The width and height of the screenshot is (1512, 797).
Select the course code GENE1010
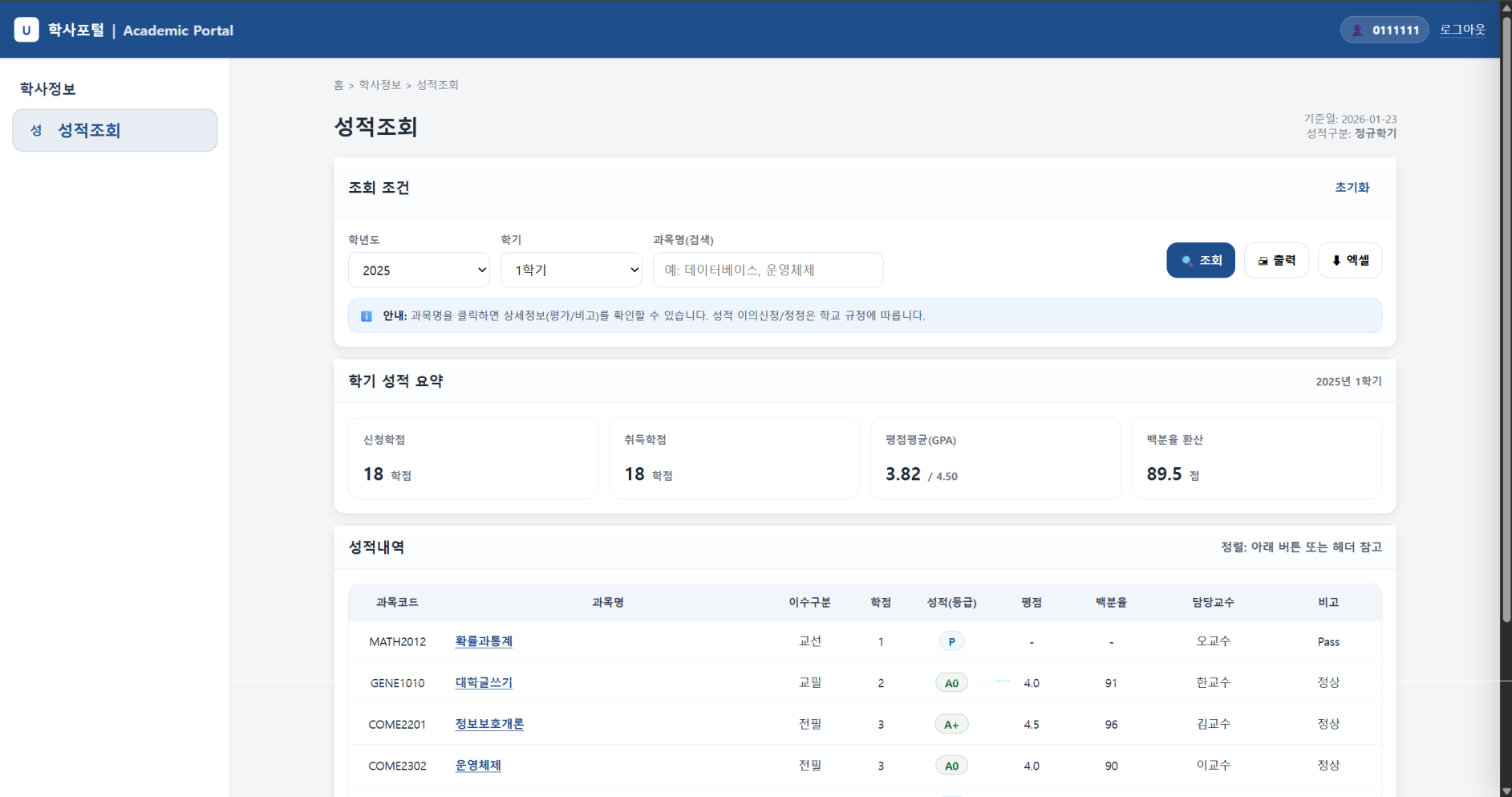click(x=397, y=683)
